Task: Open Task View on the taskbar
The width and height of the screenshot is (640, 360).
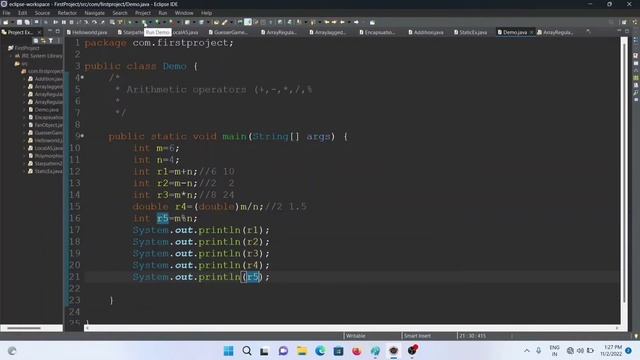Action: (264, 351)
